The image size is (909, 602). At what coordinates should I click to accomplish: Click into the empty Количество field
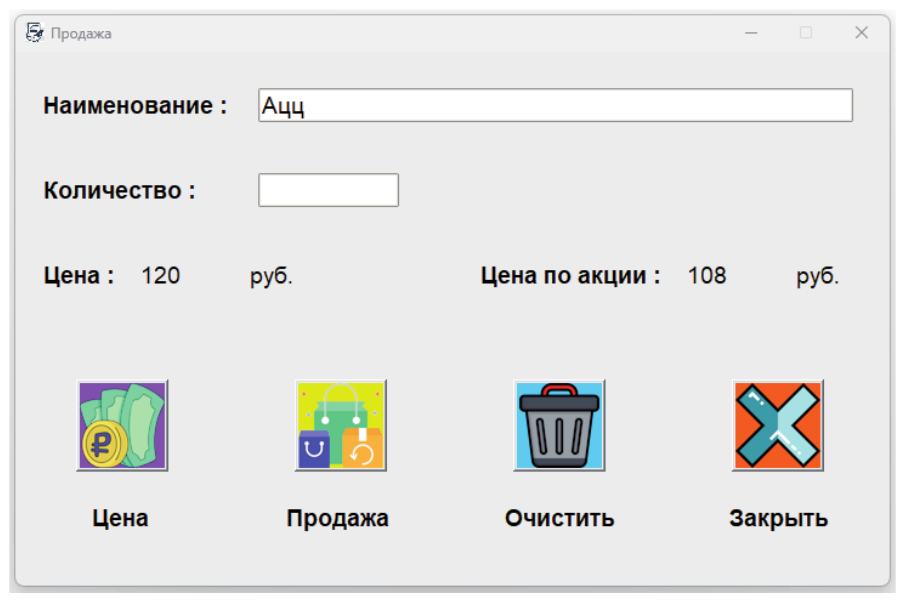[x=328, y=190]
